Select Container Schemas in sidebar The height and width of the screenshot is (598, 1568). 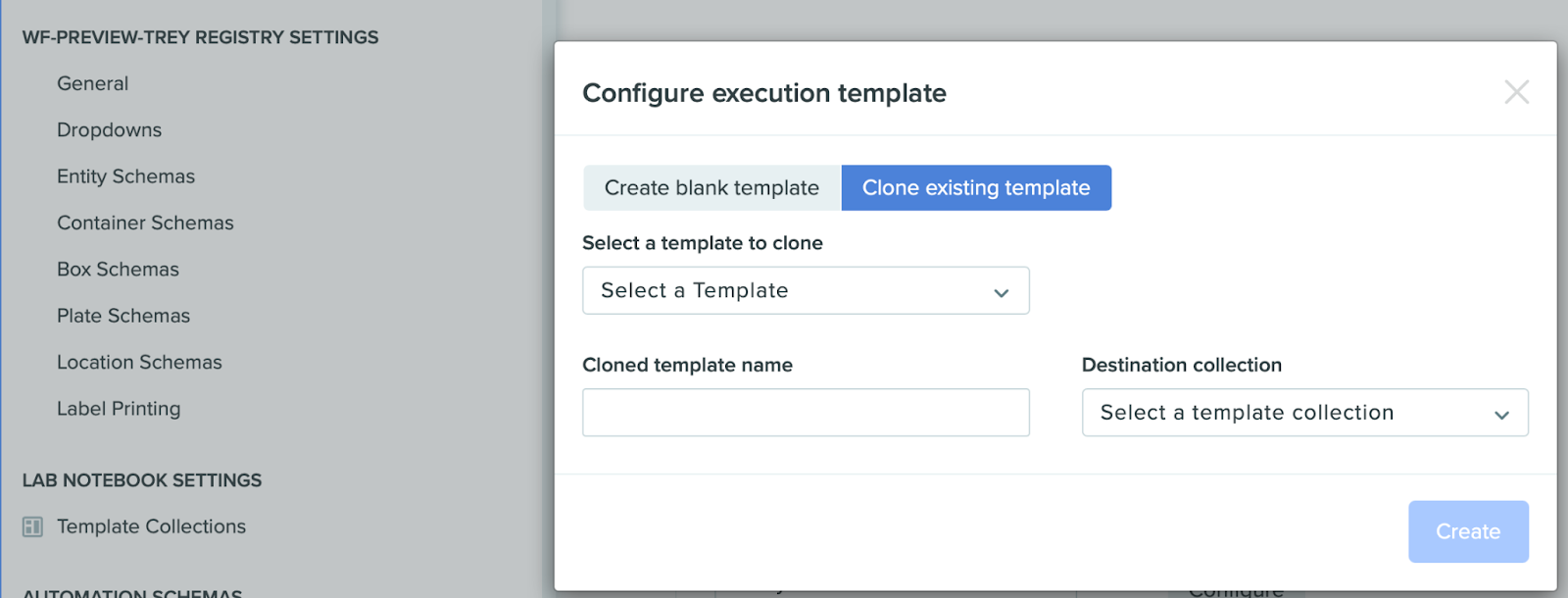(x=145, y=224)
